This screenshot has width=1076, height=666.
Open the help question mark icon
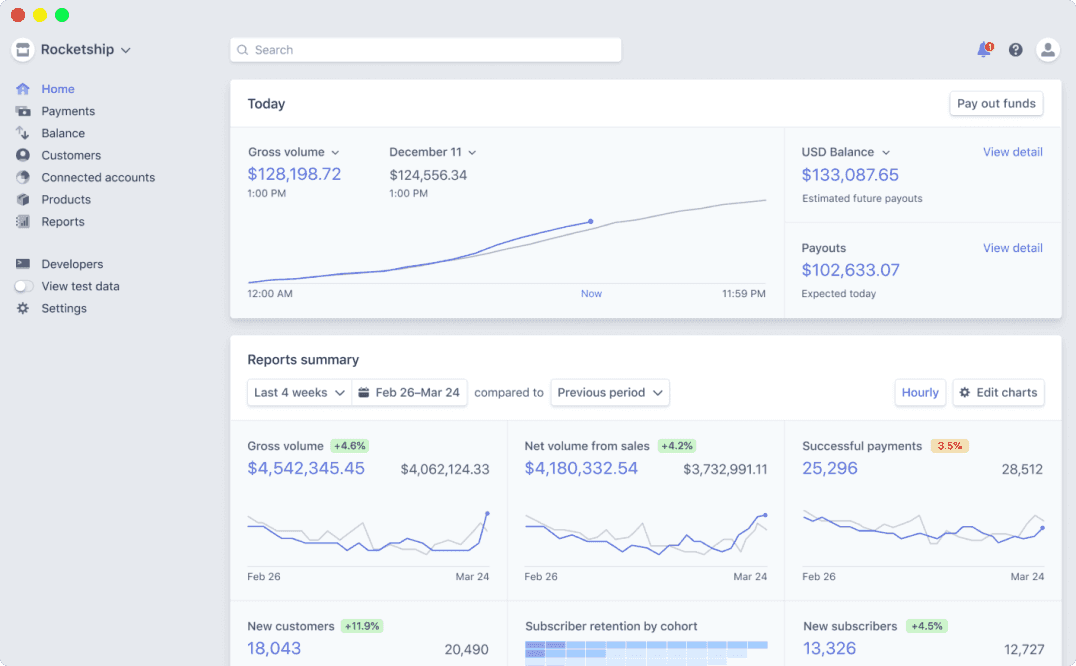point(1016,50)
